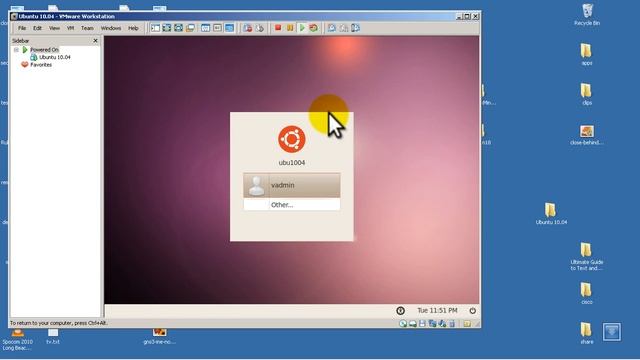This screenshot has width=640, height=360.
Task: Open the Windows menu
Action: 111,28
